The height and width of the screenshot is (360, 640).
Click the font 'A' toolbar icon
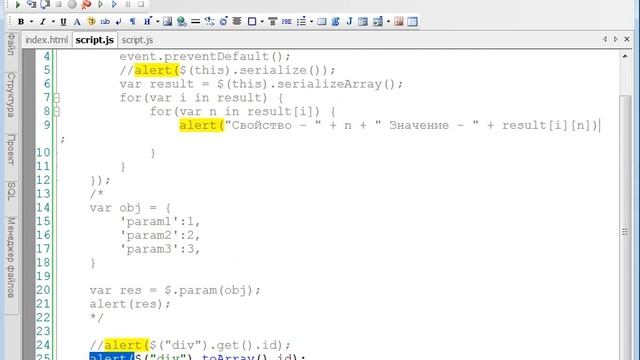click(x=77, y=22)
